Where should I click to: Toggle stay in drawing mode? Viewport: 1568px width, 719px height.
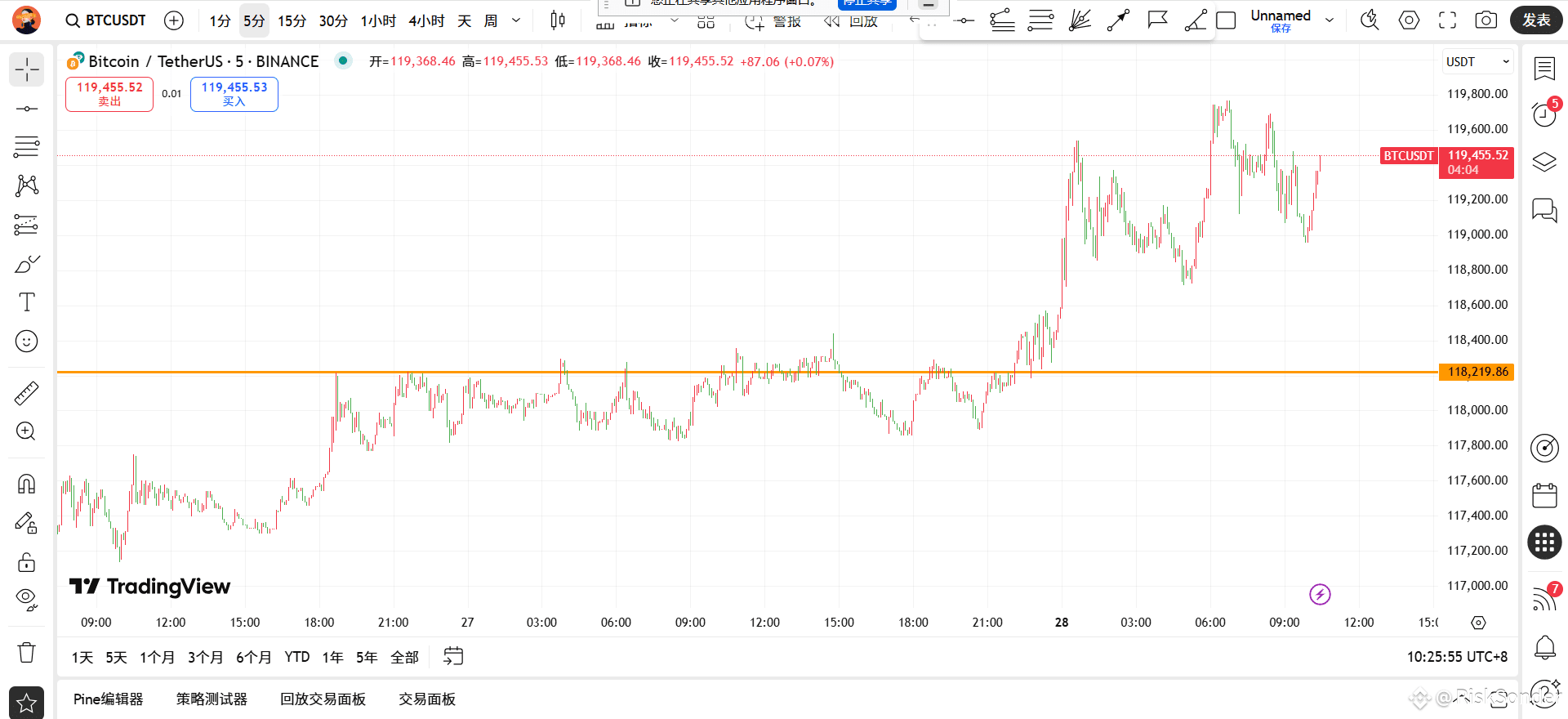click(x=27, y=523)
